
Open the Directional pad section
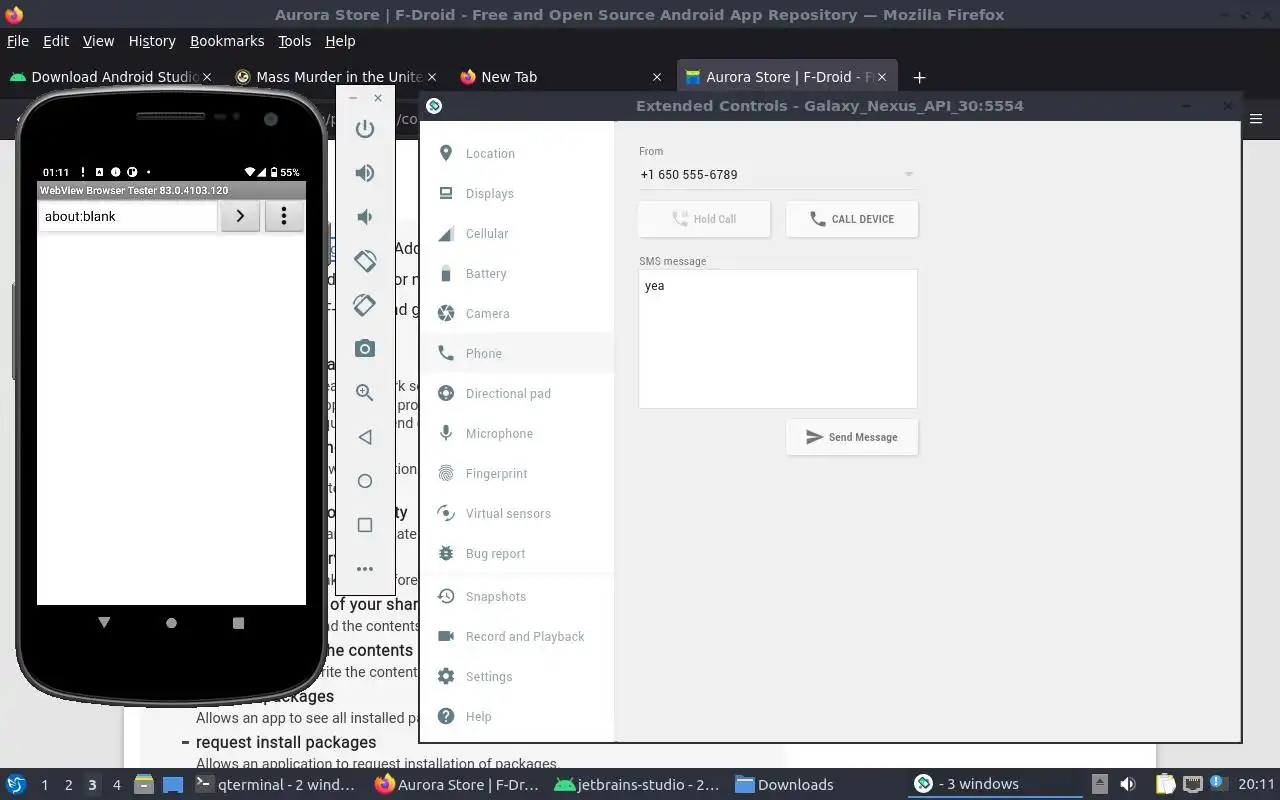click(x=516, y=393)
